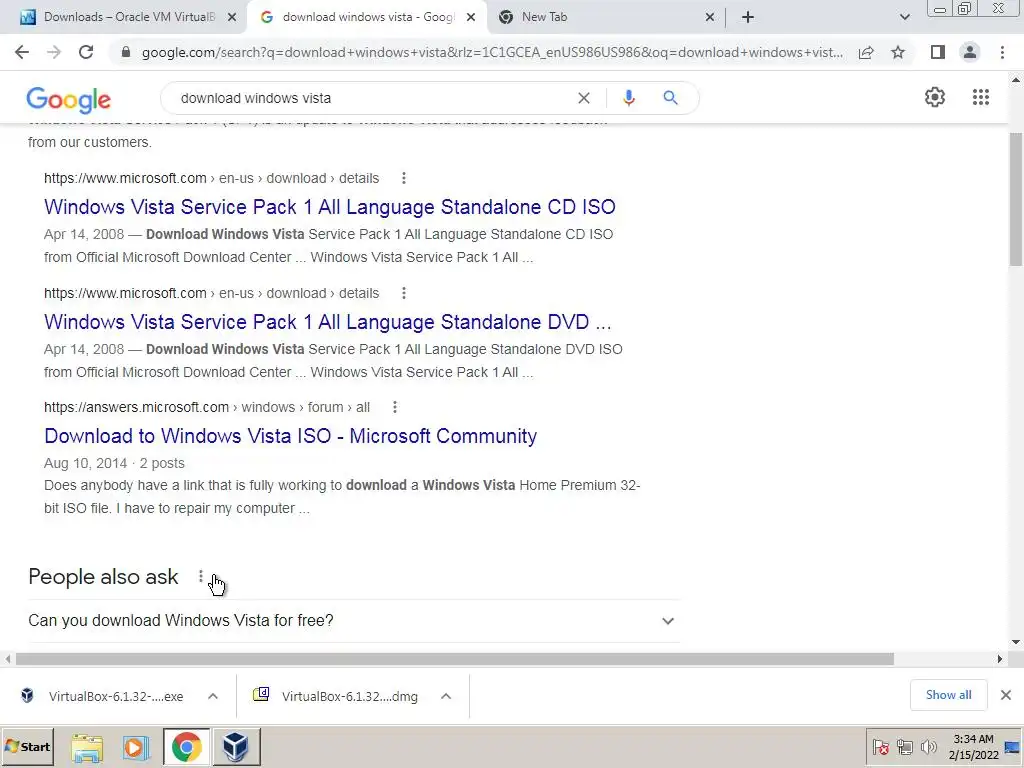This screenshot has width=1024, height=768.
Task: Open Google quick settings gear
Action: point(935,97)
